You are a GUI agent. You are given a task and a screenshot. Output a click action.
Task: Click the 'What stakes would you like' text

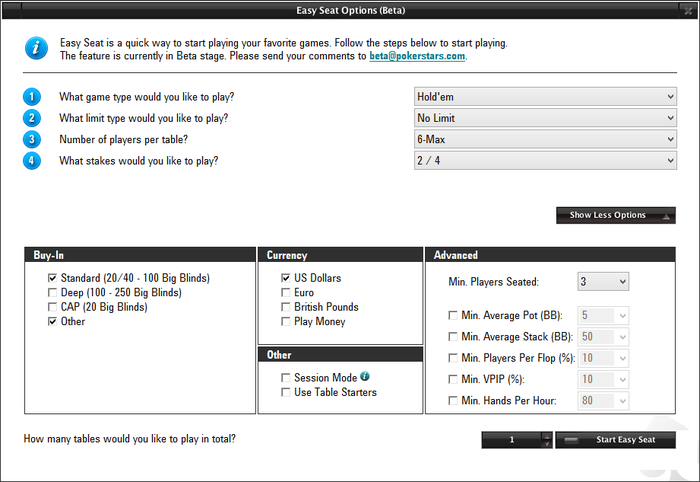point(139,161)
